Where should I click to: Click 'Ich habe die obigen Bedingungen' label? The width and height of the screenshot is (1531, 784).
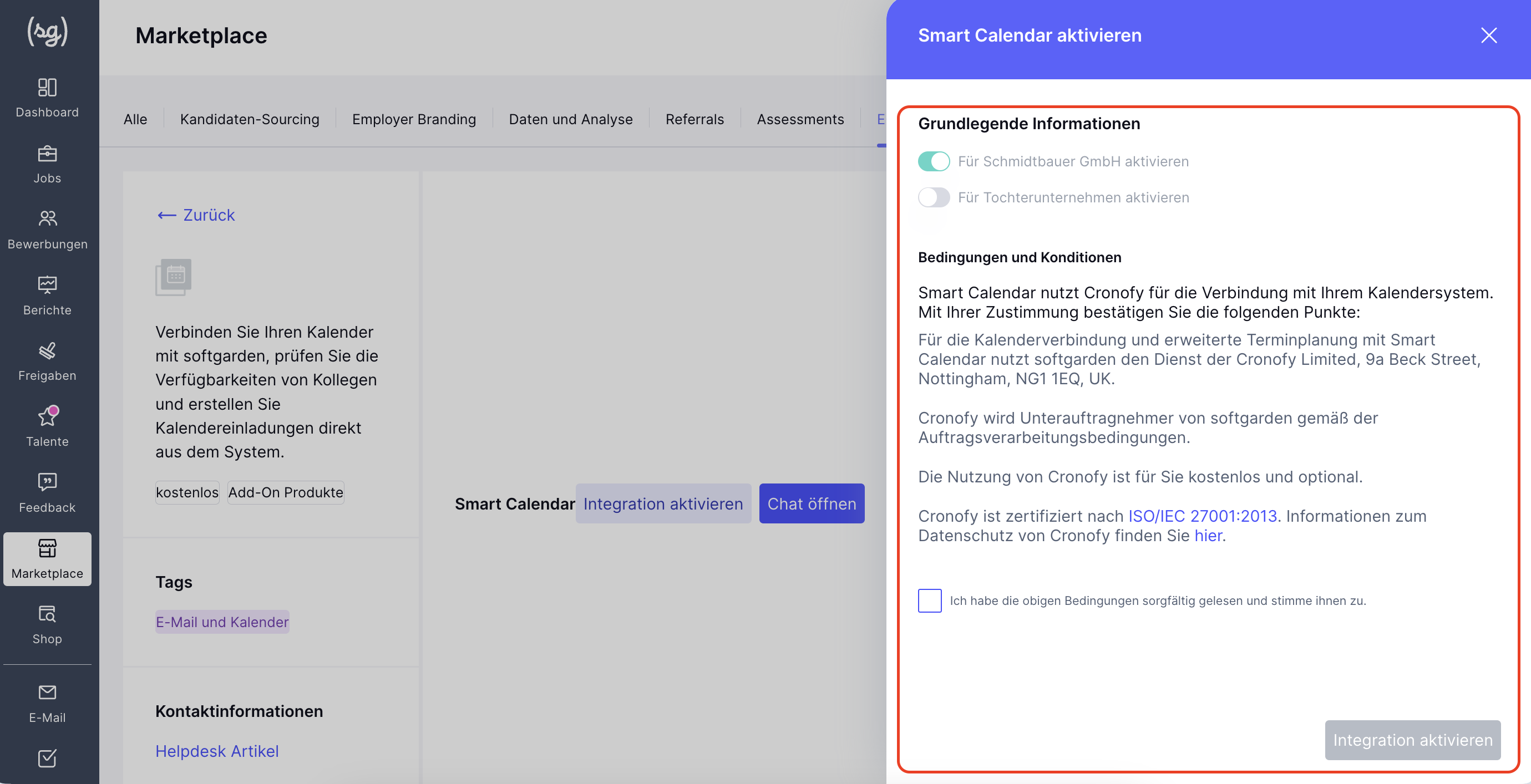(1158, 600)
